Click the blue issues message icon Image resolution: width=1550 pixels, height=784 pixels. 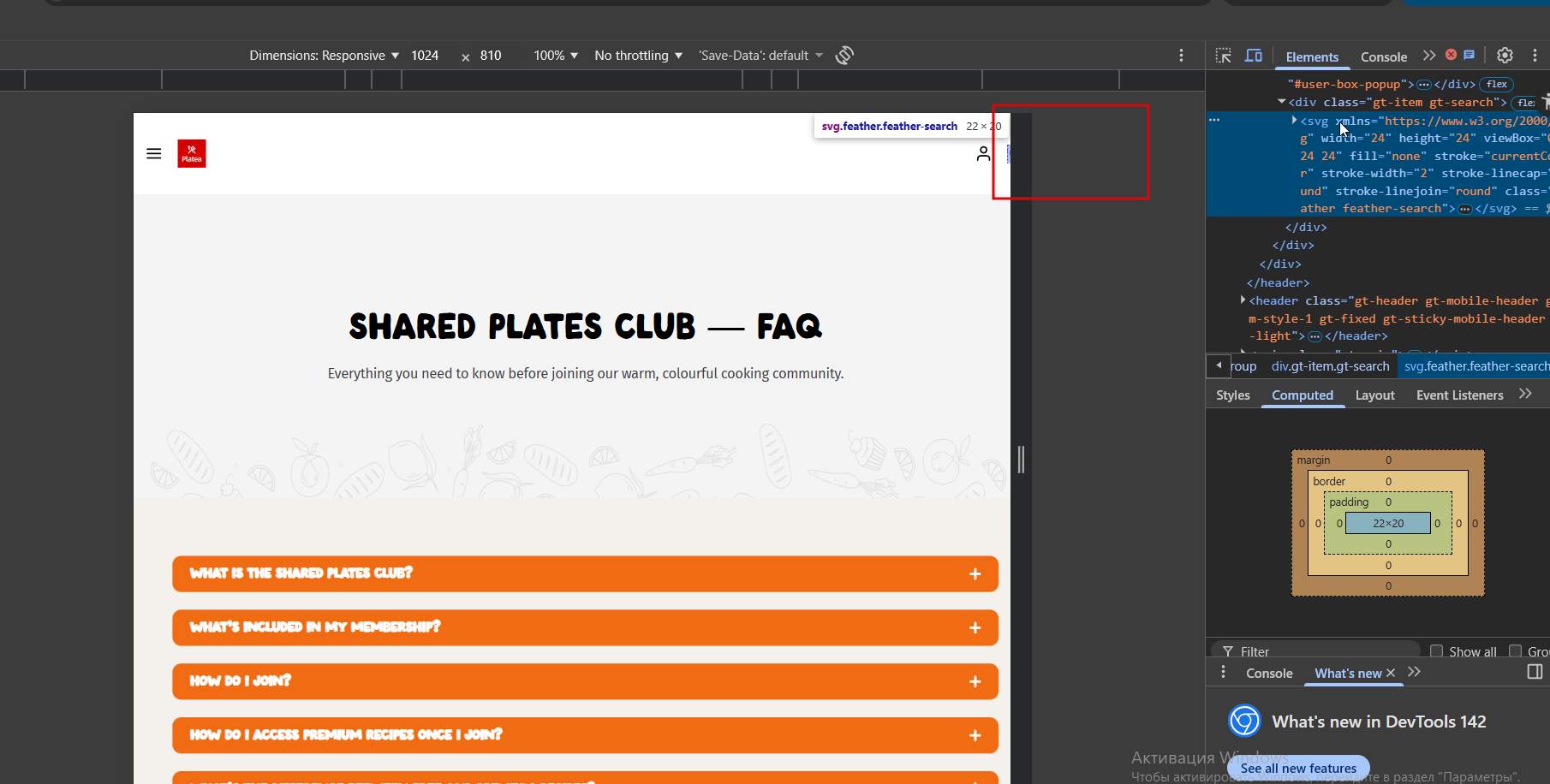tap(1469, 55)
